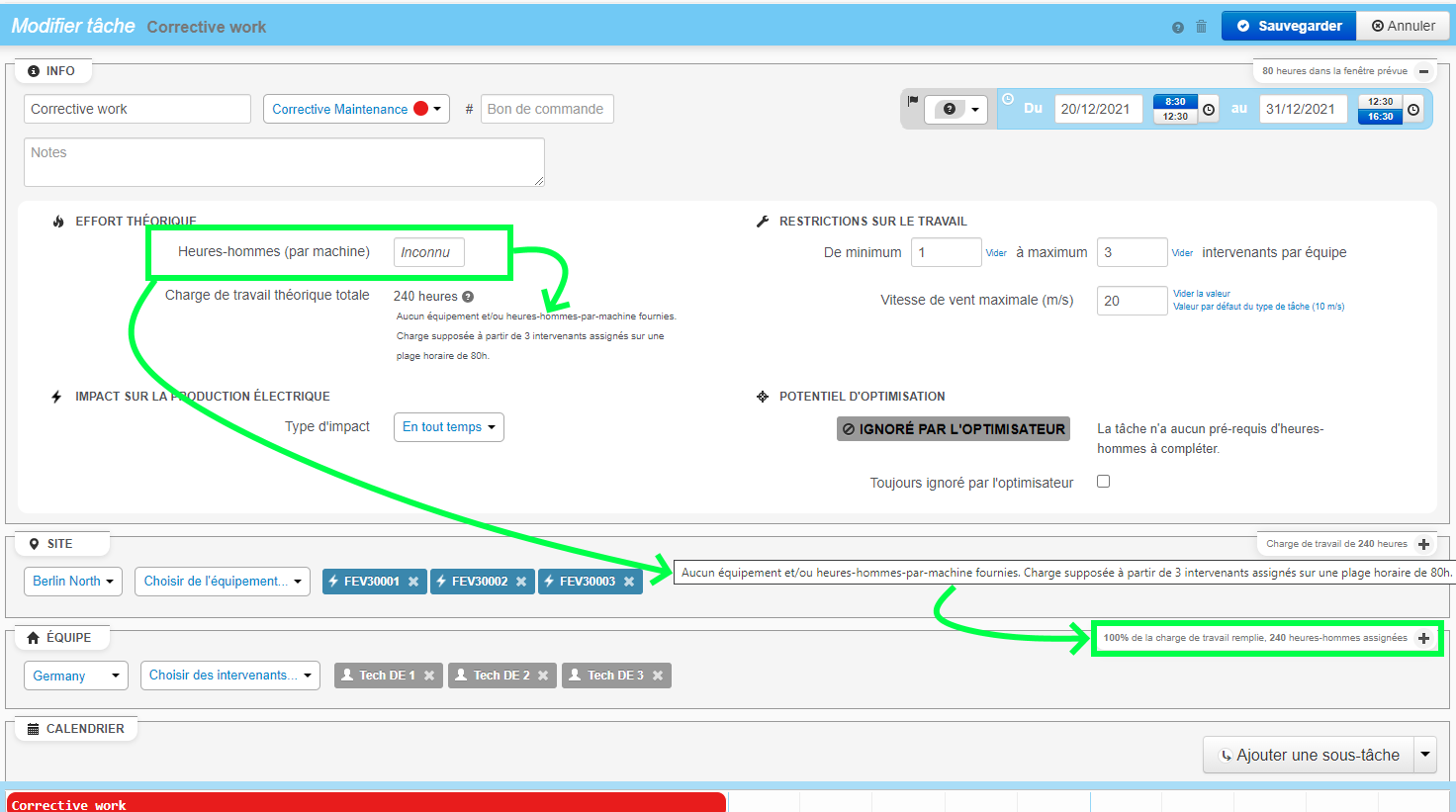Remove Tech DE 1 from the team
Image resolution: width=1456 pixels, height=812 pixels.
pos(429,676)
